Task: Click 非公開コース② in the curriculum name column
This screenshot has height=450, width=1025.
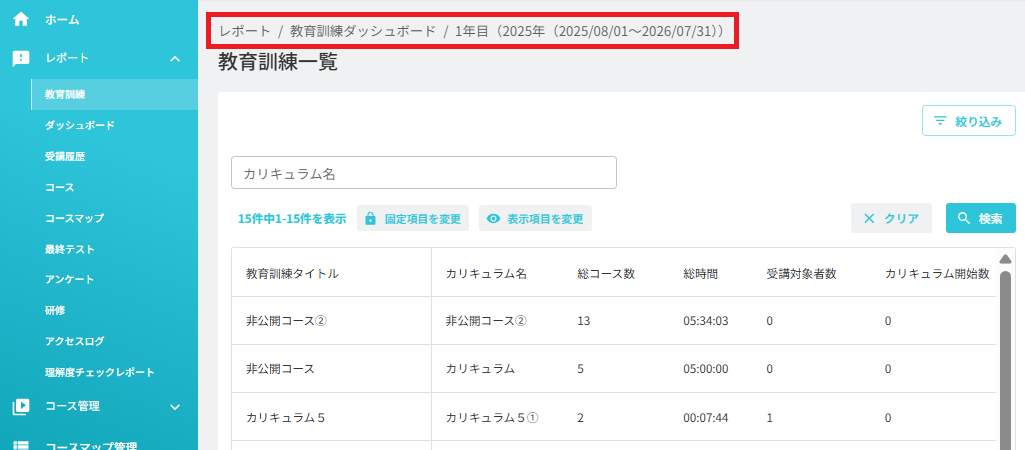Action: point(486,320)
